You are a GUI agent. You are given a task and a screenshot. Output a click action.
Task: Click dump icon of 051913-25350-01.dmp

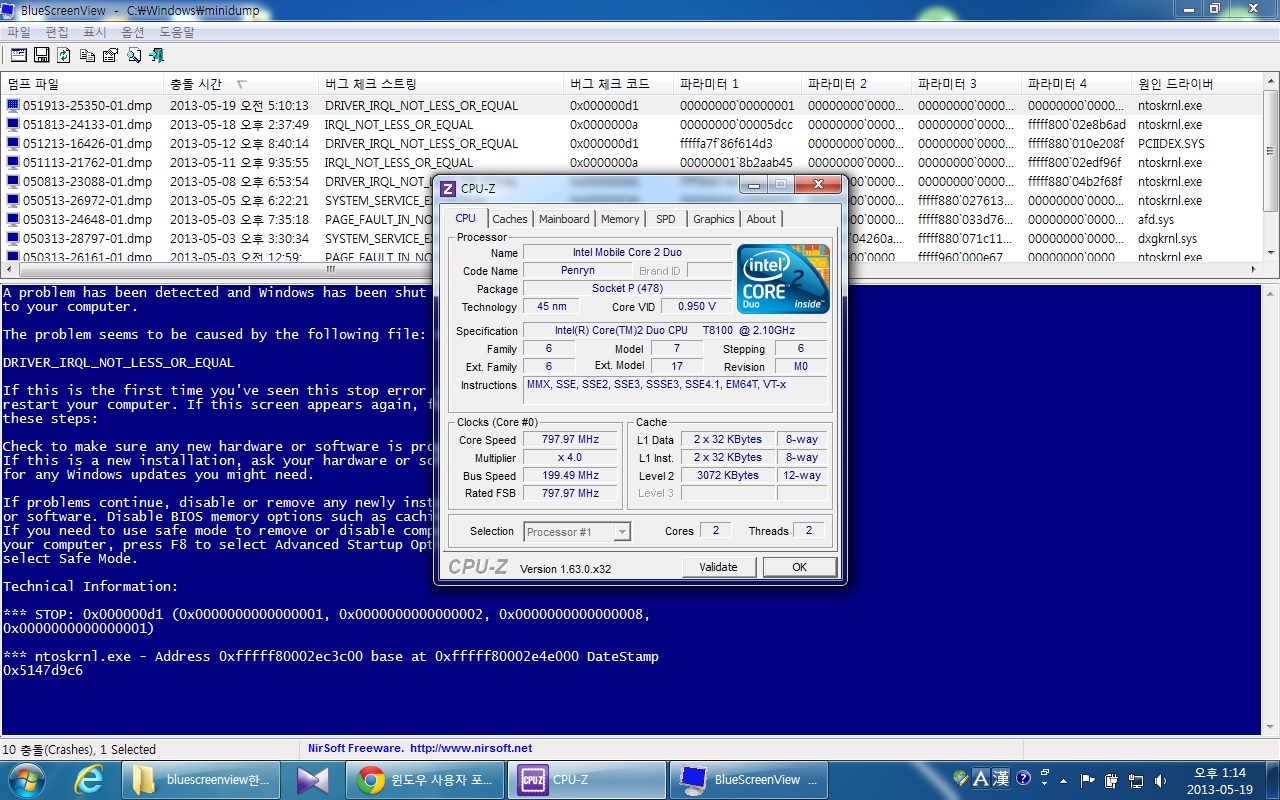pyautogui.click(x=13, y=105)
